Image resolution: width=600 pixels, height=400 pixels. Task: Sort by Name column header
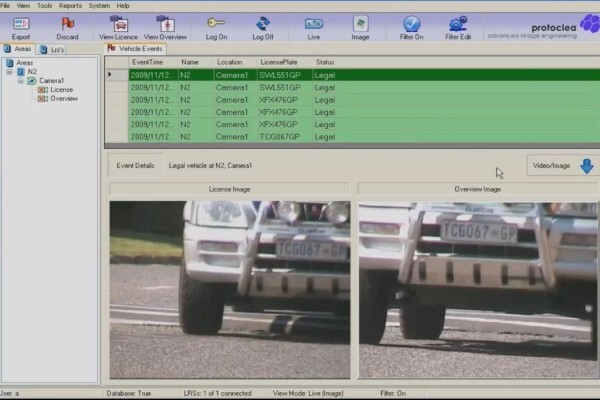[196, 62]
